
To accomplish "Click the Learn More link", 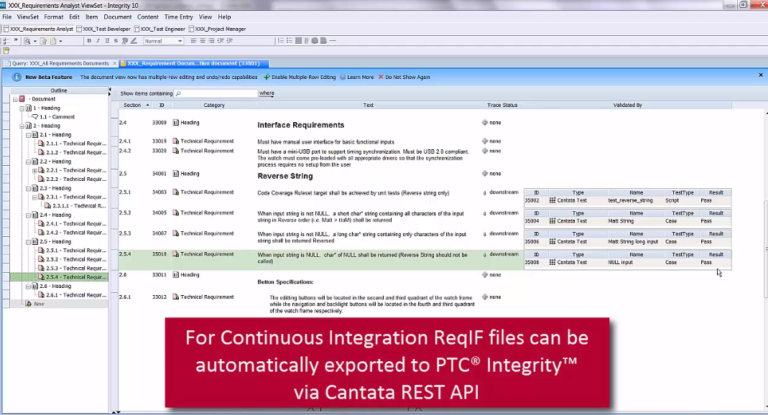I will (x=357, y=77).
